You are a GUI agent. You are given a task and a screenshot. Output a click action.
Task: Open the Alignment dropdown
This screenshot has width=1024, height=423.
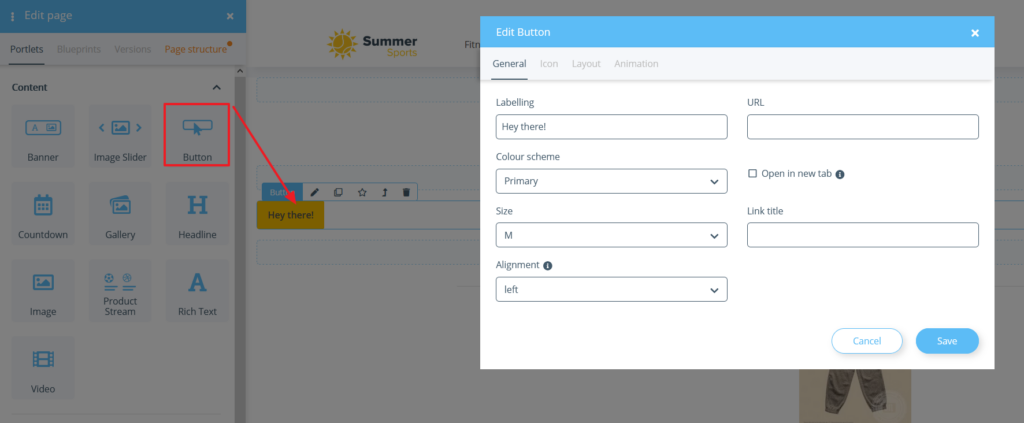point(611,289)
